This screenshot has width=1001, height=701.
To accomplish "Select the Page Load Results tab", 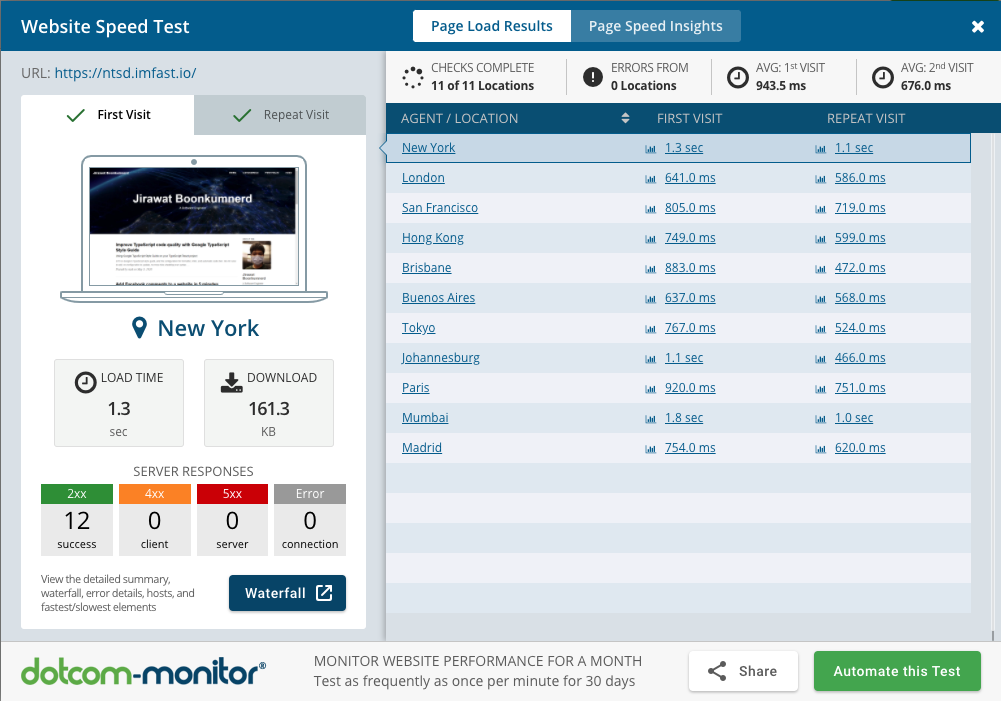I will (491, 26).
